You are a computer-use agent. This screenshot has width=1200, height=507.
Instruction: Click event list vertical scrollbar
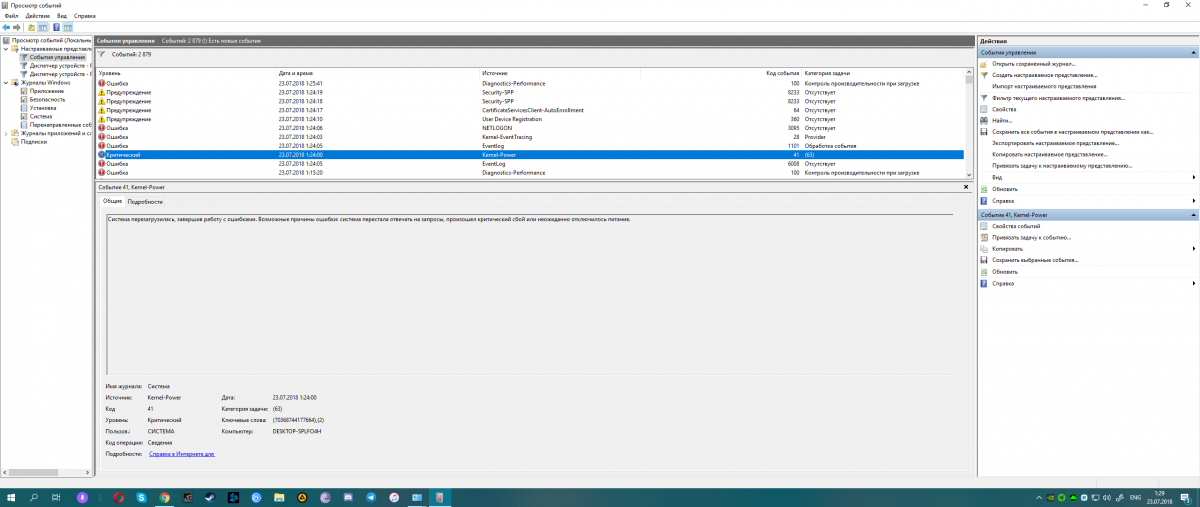pyautogui.click(x=970, y=125)
